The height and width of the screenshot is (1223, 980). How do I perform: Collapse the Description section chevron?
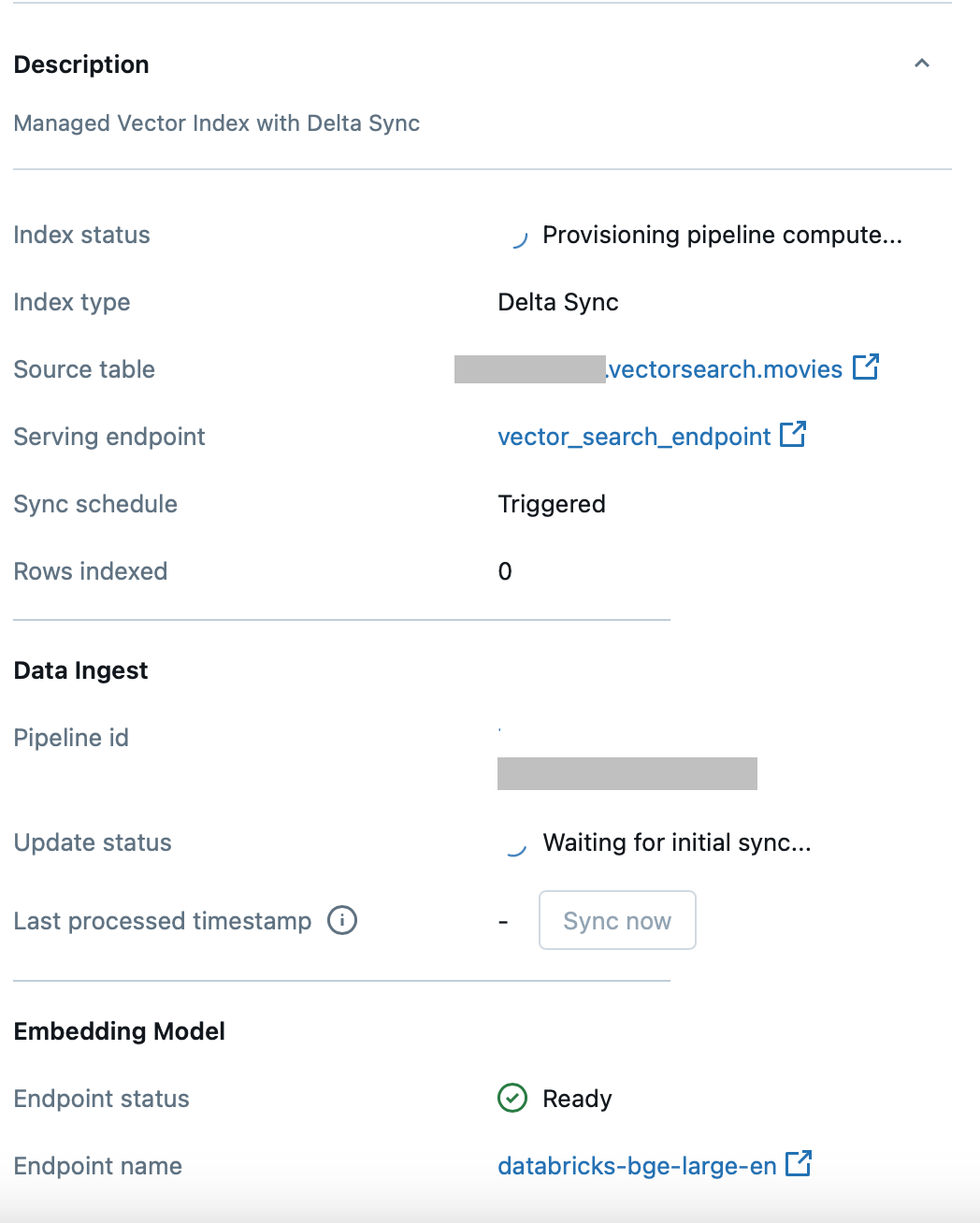922,64
